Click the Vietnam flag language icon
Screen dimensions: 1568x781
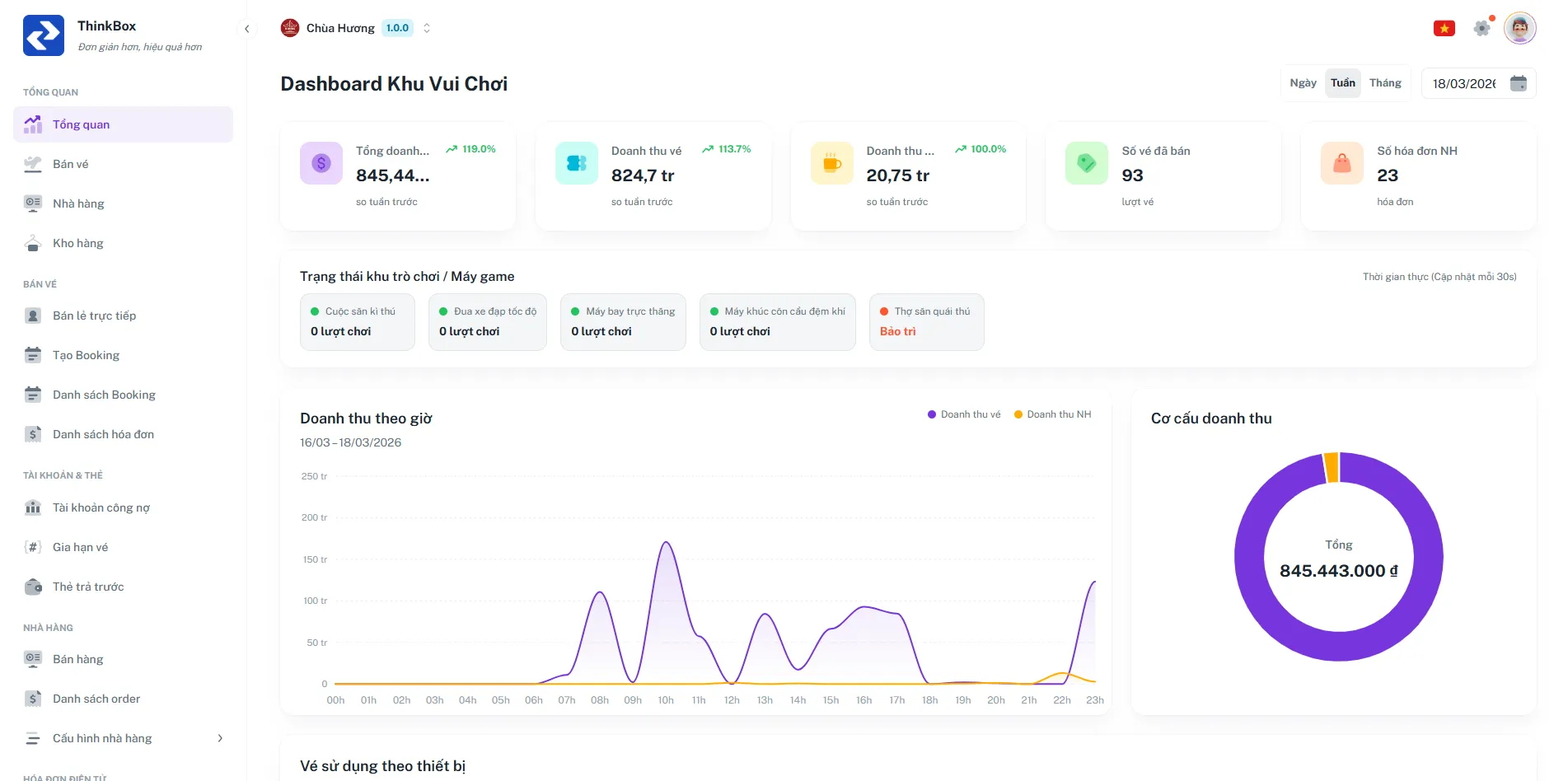[x=1444, y=28]
